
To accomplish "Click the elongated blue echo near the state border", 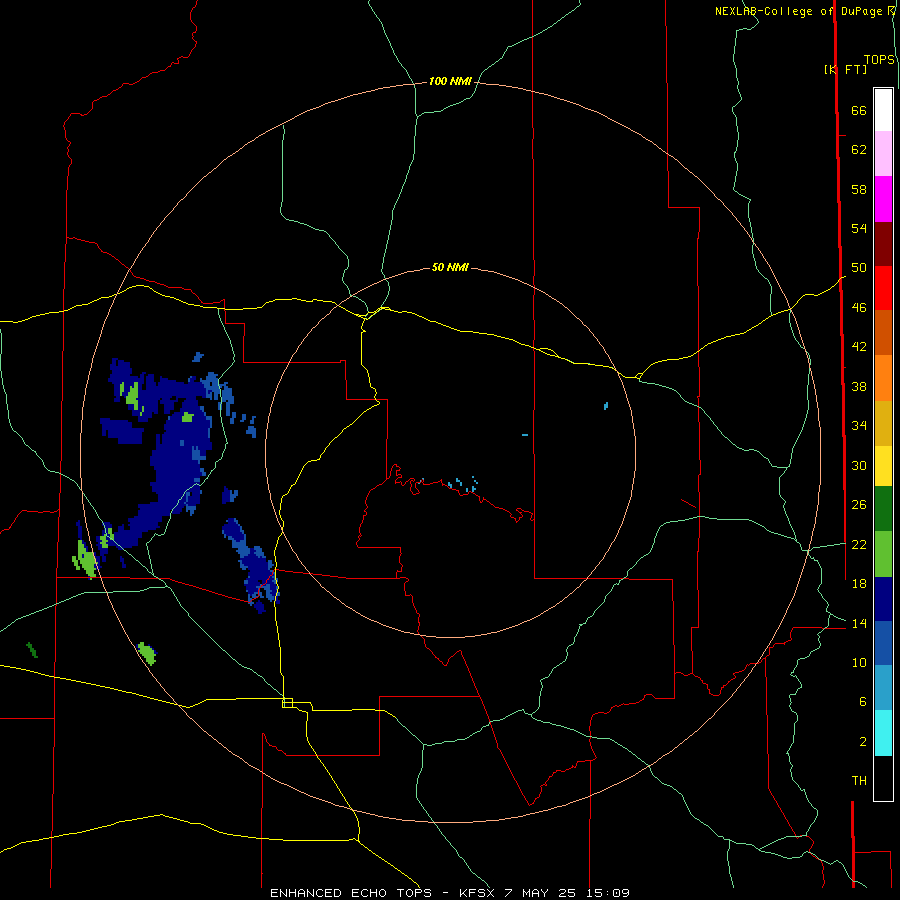I will (253, 565).
